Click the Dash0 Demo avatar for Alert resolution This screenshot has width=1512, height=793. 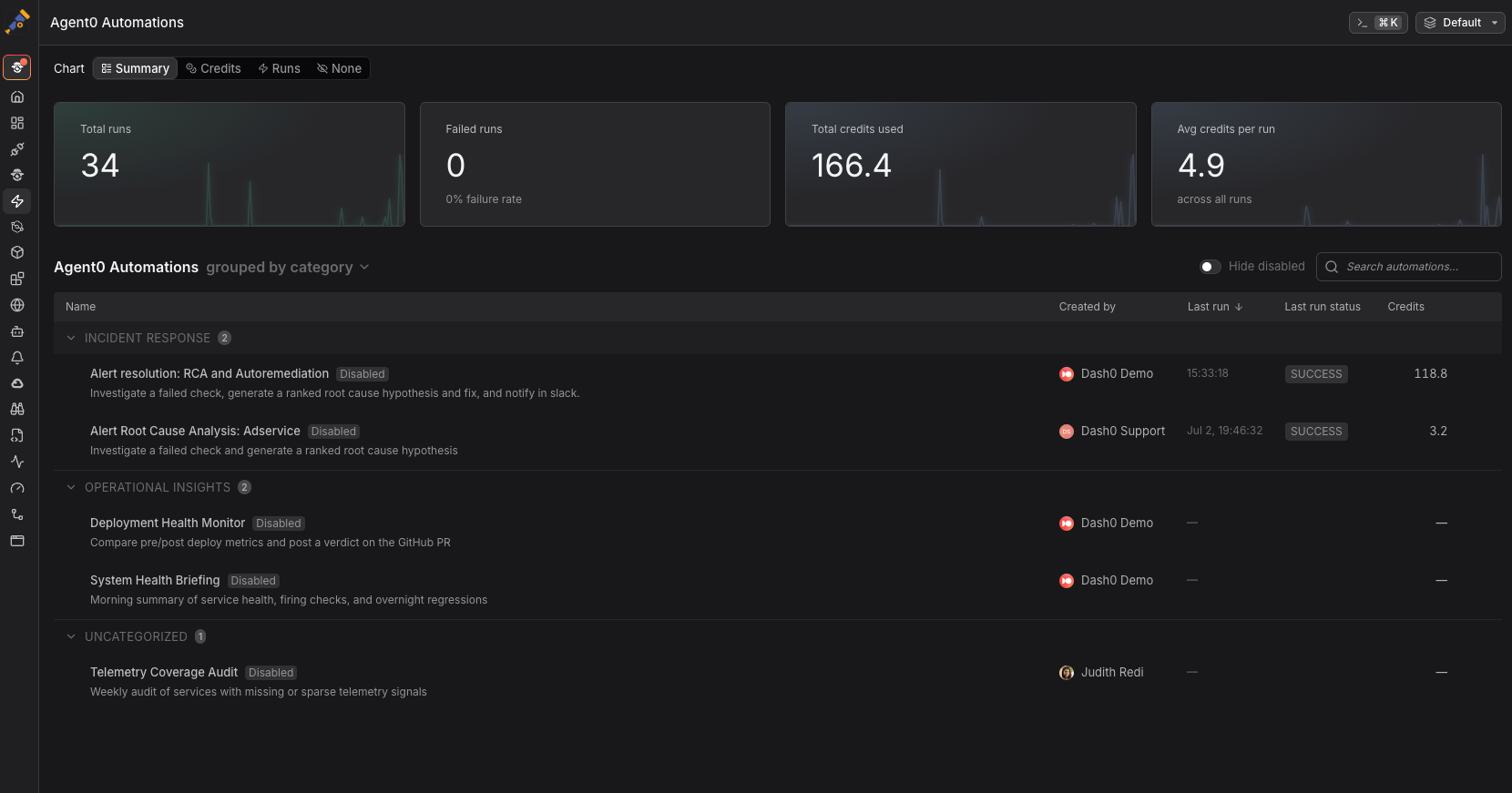point(1067,374)
